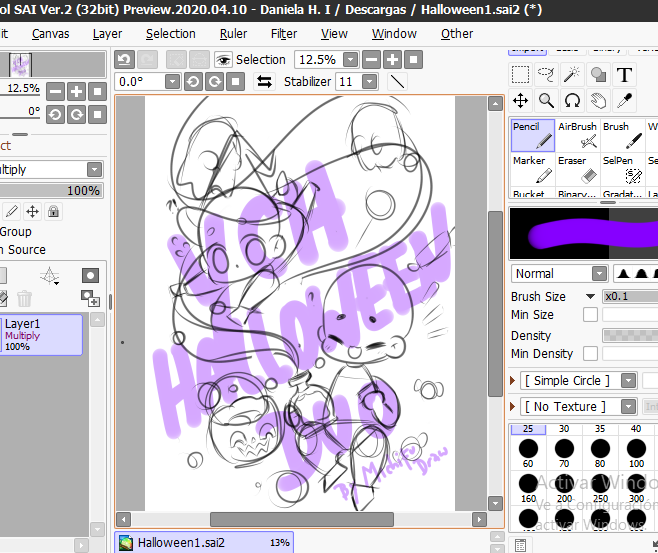The image size is (658, 553).
Task: Select the Move tool with four arrows
Action: pyautogui.click(x=520, y=101)
